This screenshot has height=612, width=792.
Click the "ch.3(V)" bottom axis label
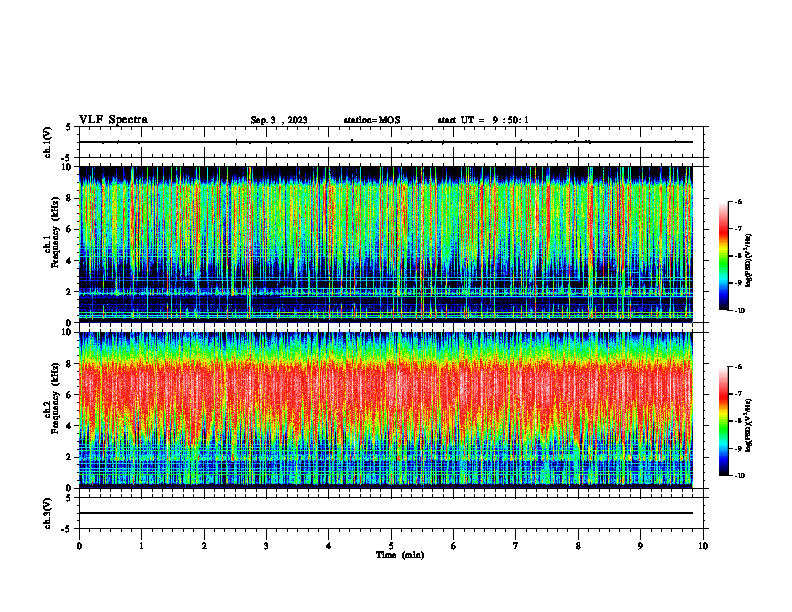tap(47, 513)
